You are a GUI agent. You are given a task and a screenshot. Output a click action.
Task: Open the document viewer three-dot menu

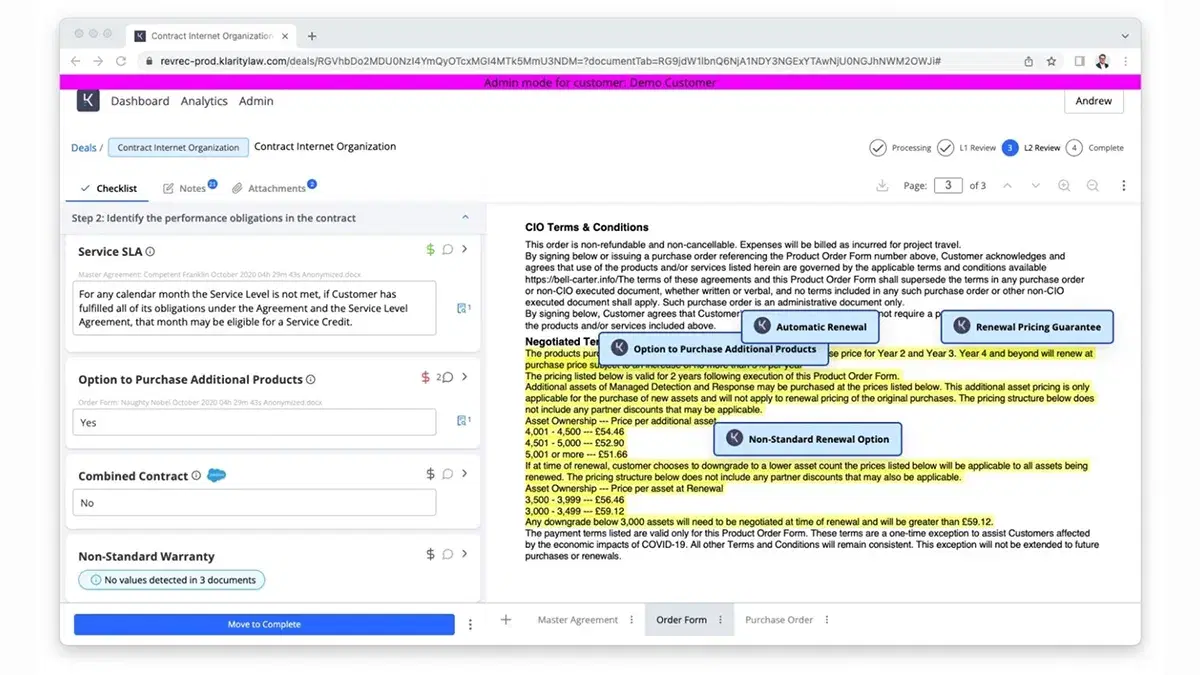tap(1124, 186)
